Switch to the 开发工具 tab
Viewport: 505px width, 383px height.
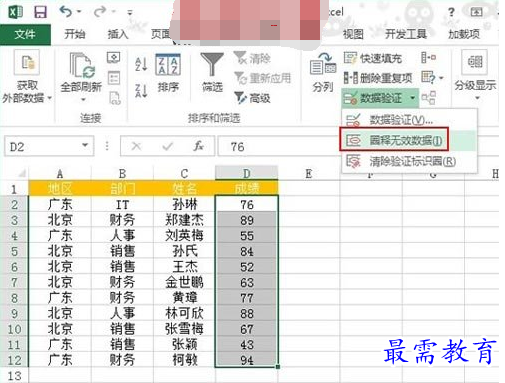click(406, 34)
